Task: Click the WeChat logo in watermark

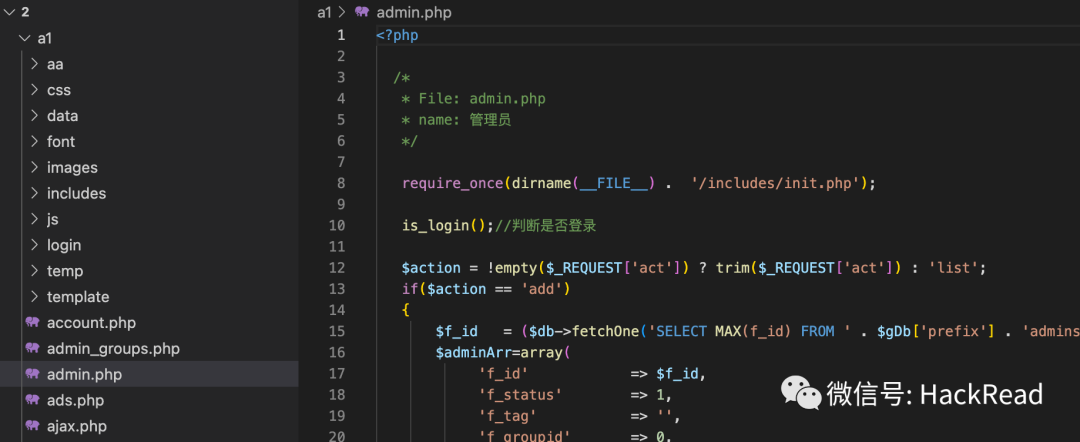Action: click(x=800, y=392)
